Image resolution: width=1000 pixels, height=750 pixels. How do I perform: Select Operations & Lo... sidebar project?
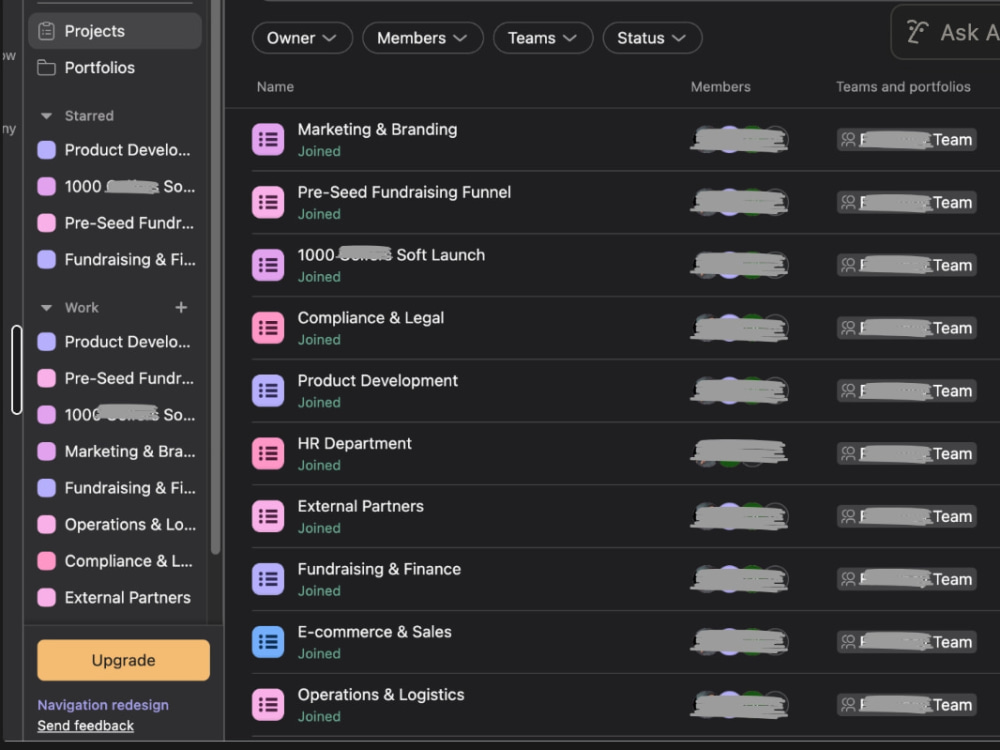point(115,524)
